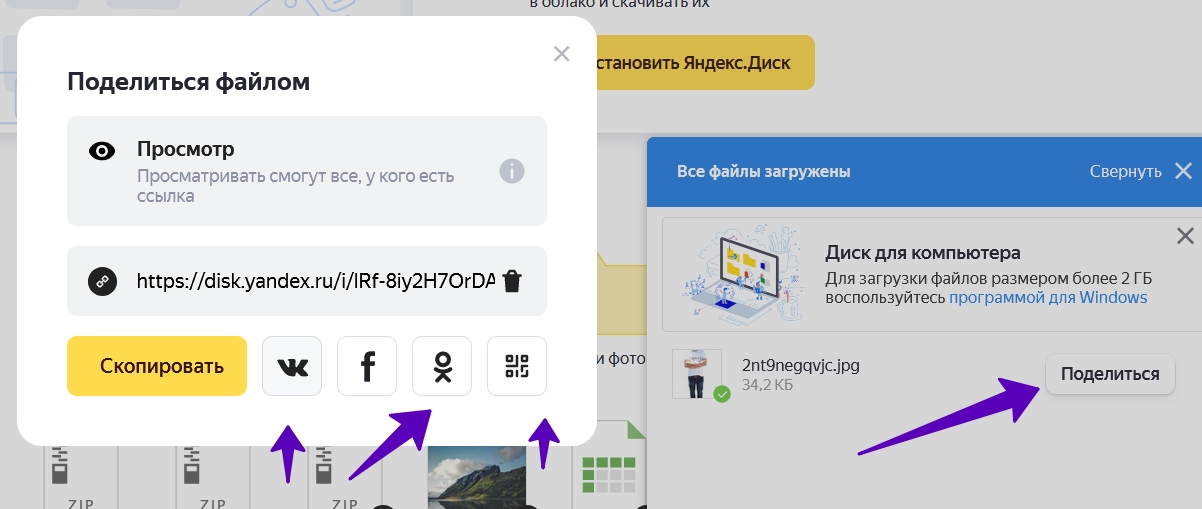Click the info icon in Просмотр row
Screen dimensions: 1202x509
512,171
